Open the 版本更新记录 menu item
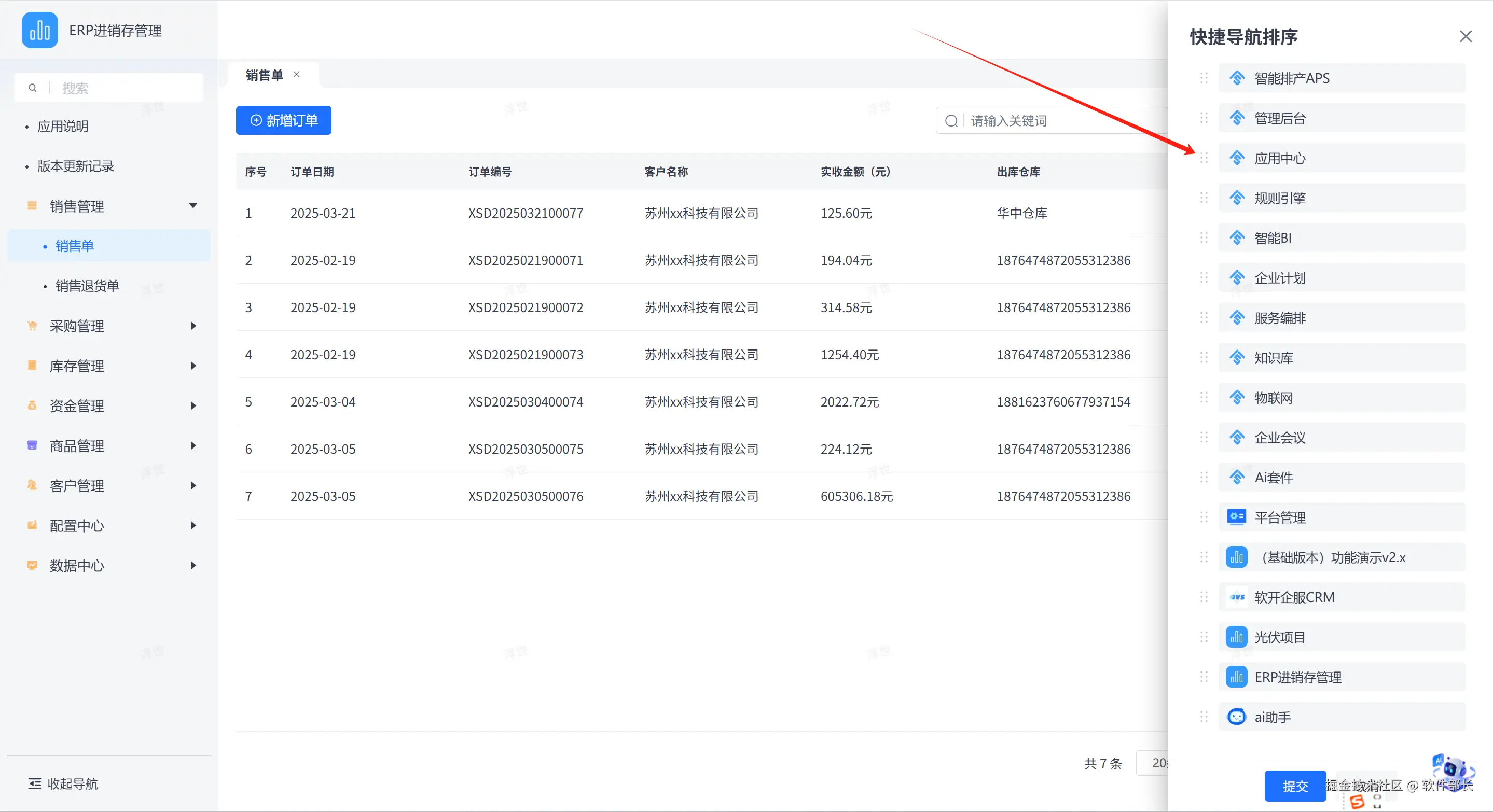The height and width of the screenshot is (812, 1493). click(x=75, y=166)
